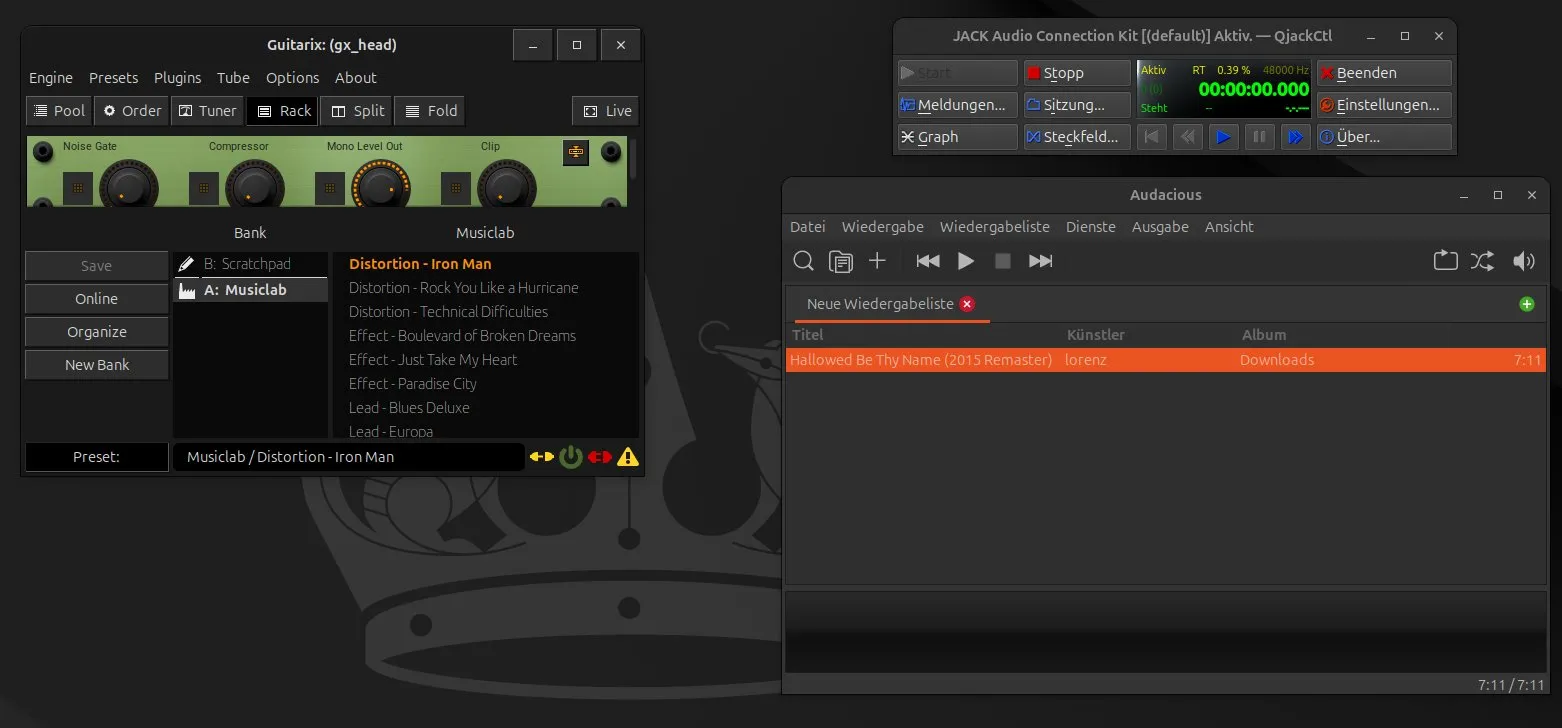The image size is (1562, 728).
Task: Click Beenden to quit QjackCtl
Action: tap(1384, 73)
